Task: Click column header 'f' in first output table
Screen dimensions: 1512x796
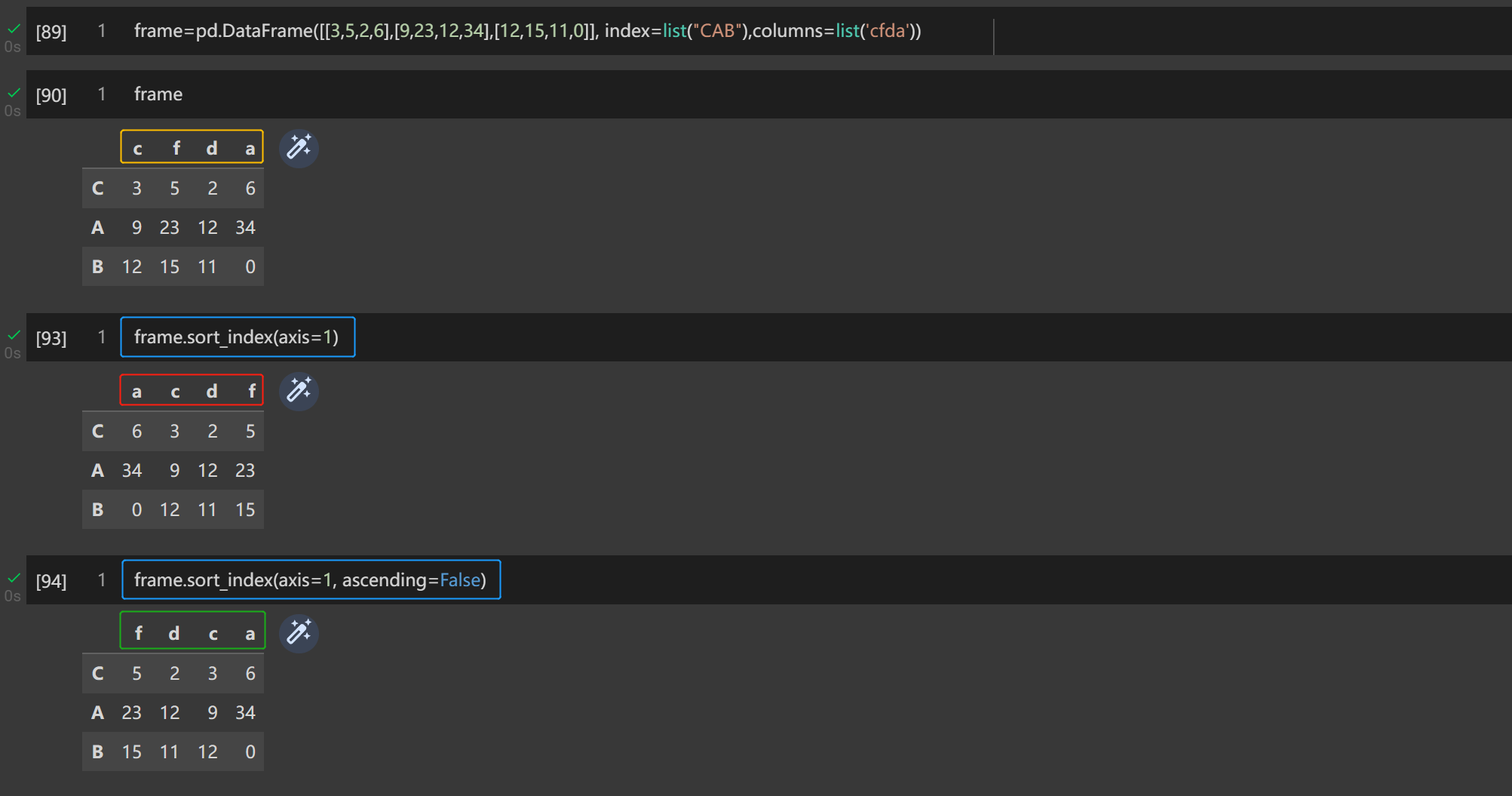Action: (x=176, y=148)
